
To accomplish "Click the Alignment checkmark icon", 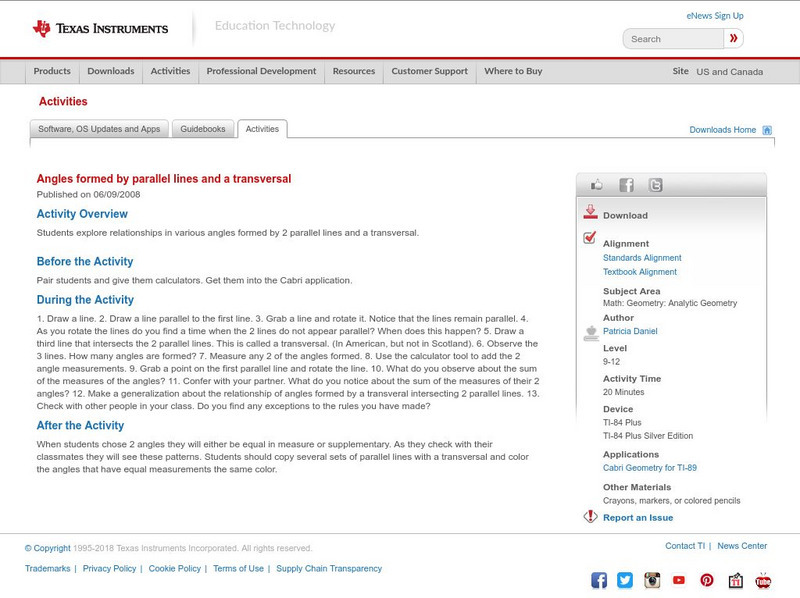I will pyautogui.click(x=590, y=237).
